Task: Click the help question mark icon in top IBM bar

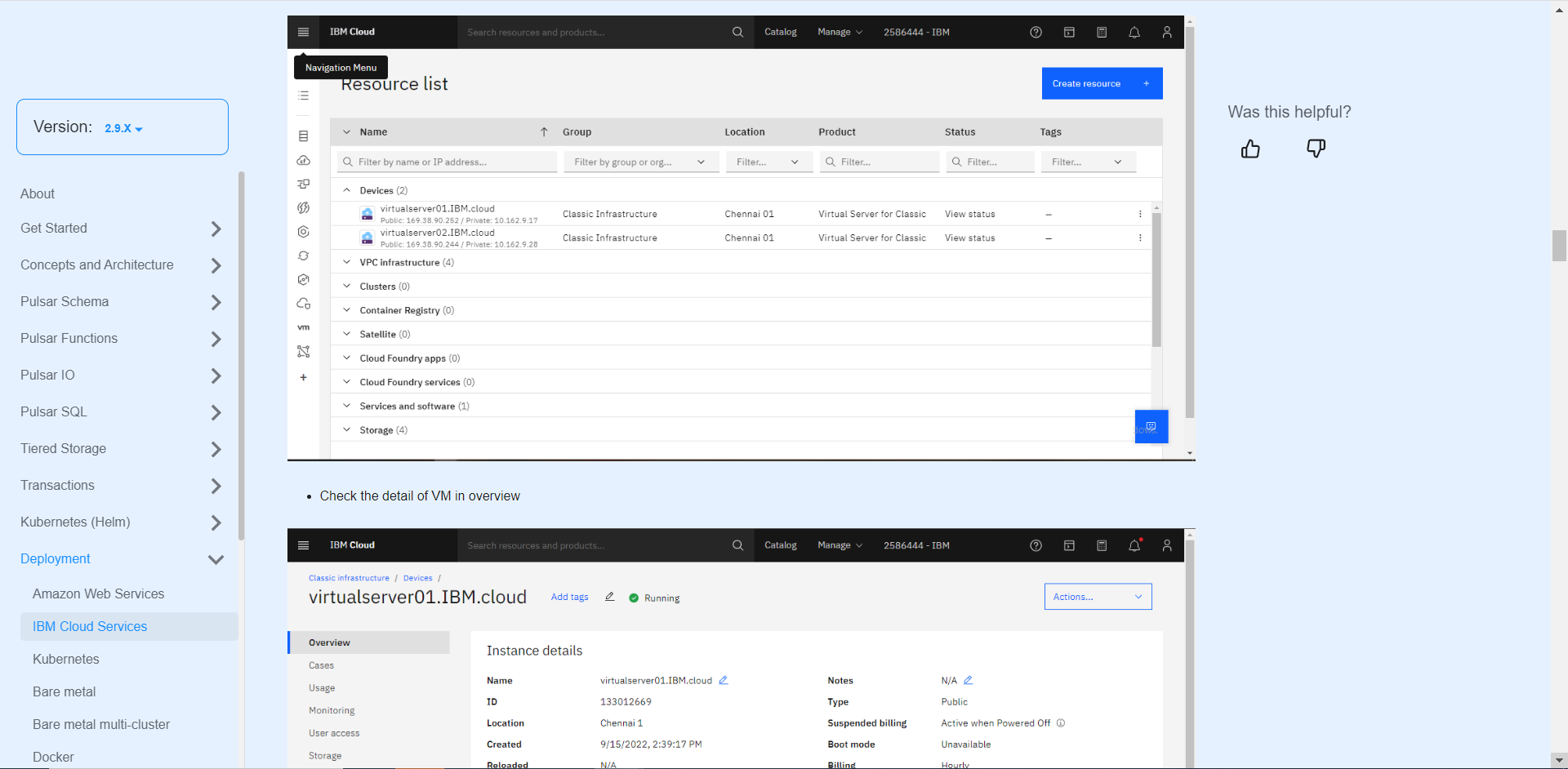Action: point(1036,32)
